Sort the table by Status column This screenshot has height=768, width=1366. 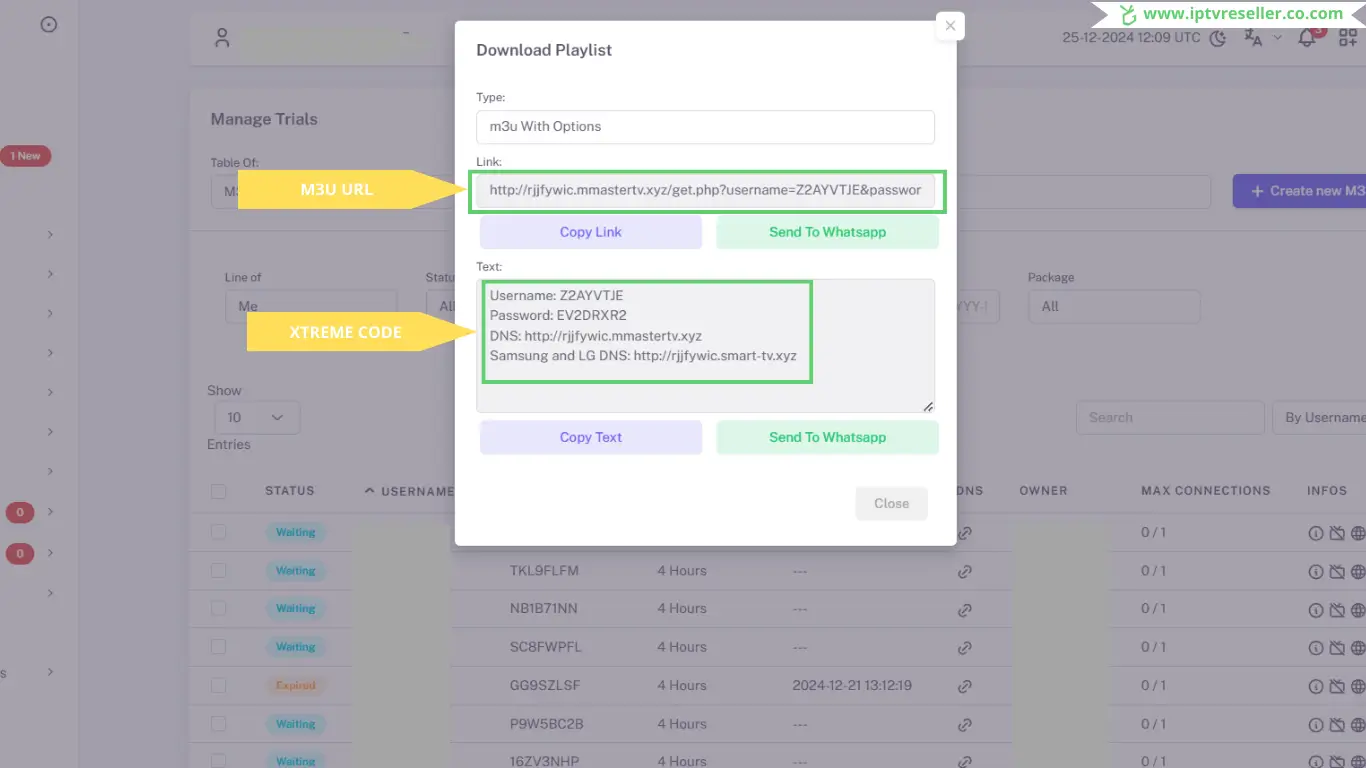pyautogui.click(x=289, y=491)
